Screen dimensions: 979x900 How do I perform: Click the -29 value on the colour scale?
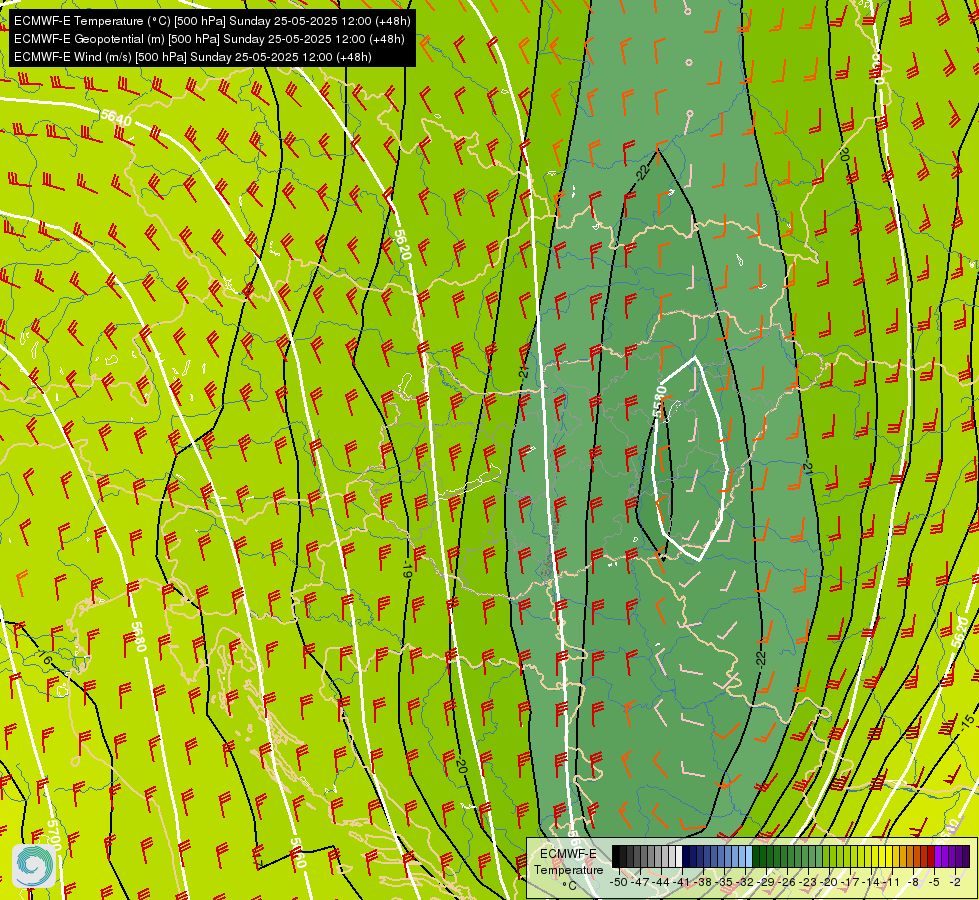point(765,882)
